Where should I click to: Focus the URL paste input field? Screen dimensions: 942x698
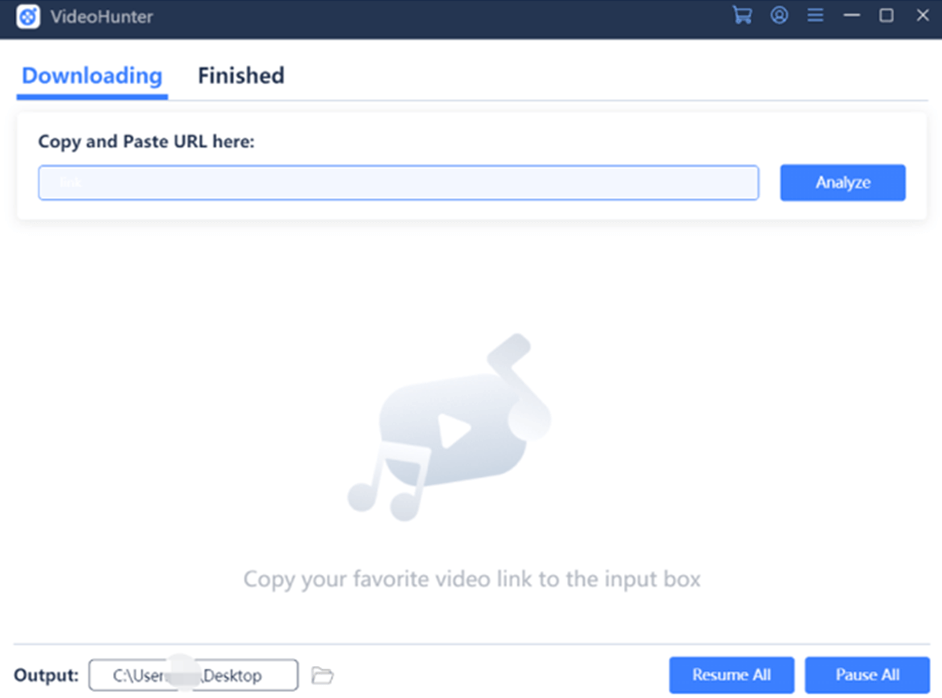[398, 183]
